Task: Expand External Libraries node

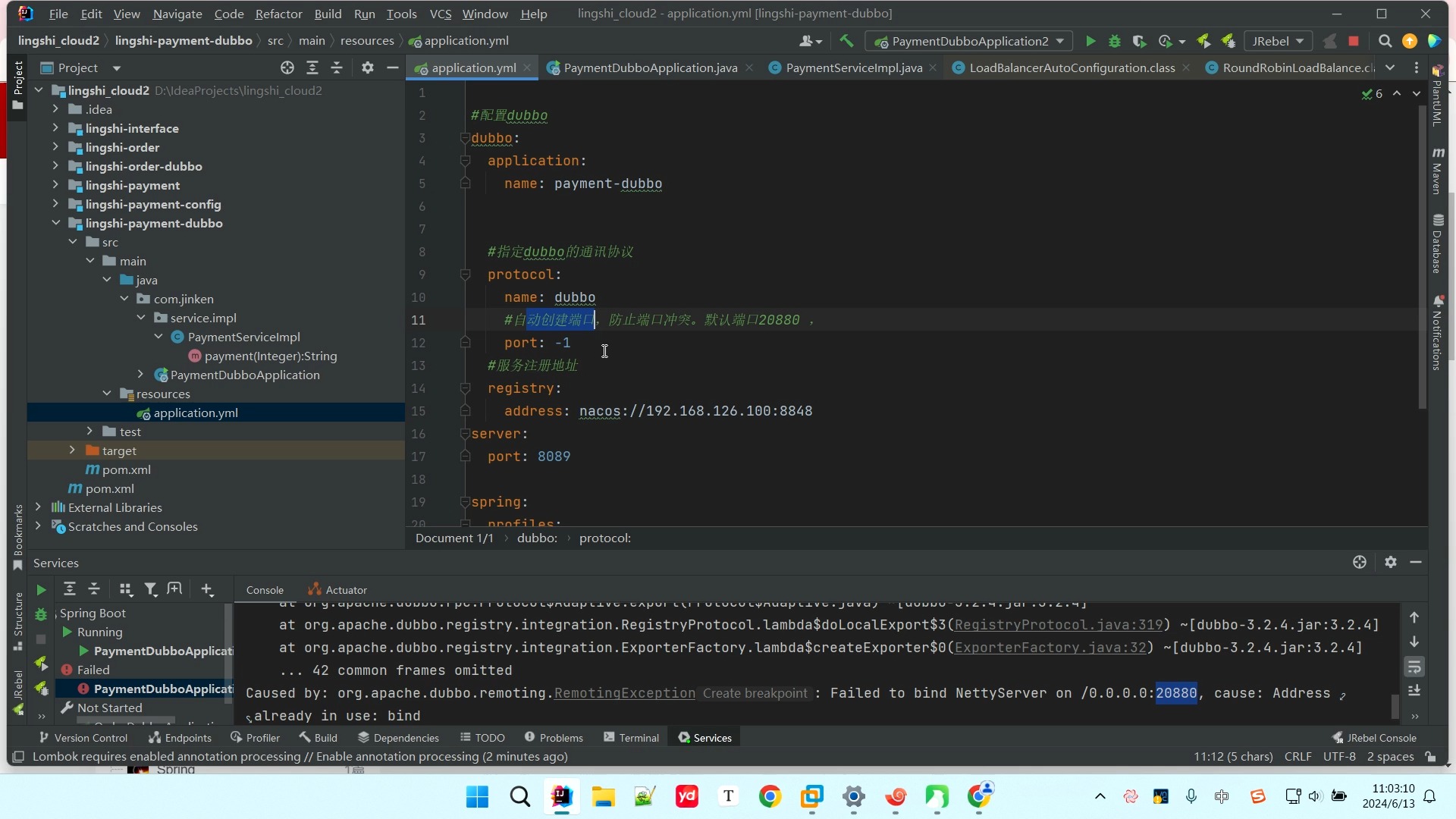Action: [x=39, y=507]
